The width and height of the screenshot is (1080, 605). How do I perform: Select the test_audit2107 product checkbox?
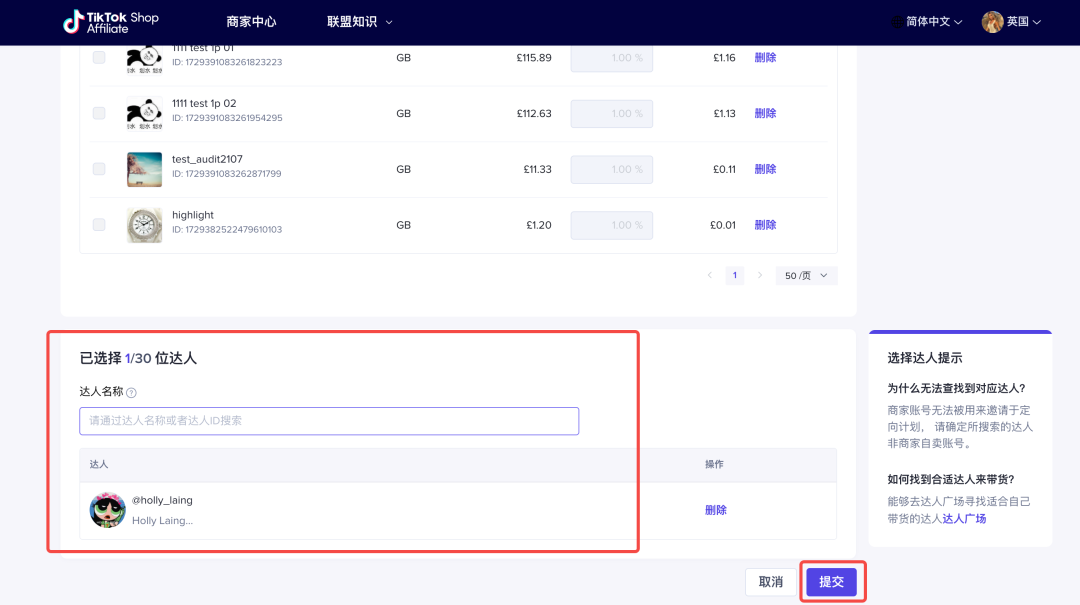pos(99,169)
